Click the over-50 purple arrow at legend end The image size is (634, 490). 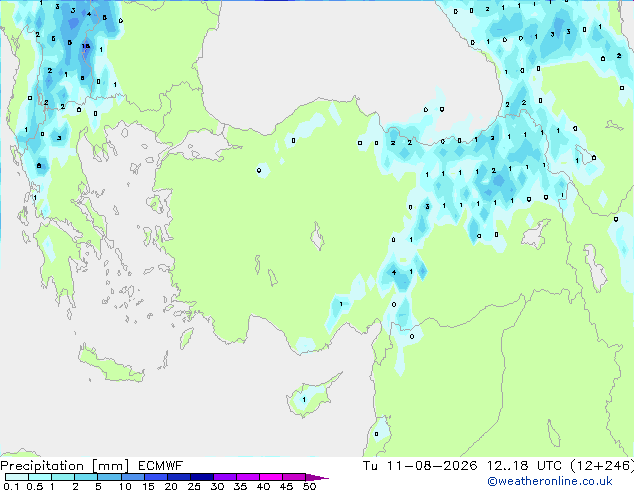click(317, 477)
